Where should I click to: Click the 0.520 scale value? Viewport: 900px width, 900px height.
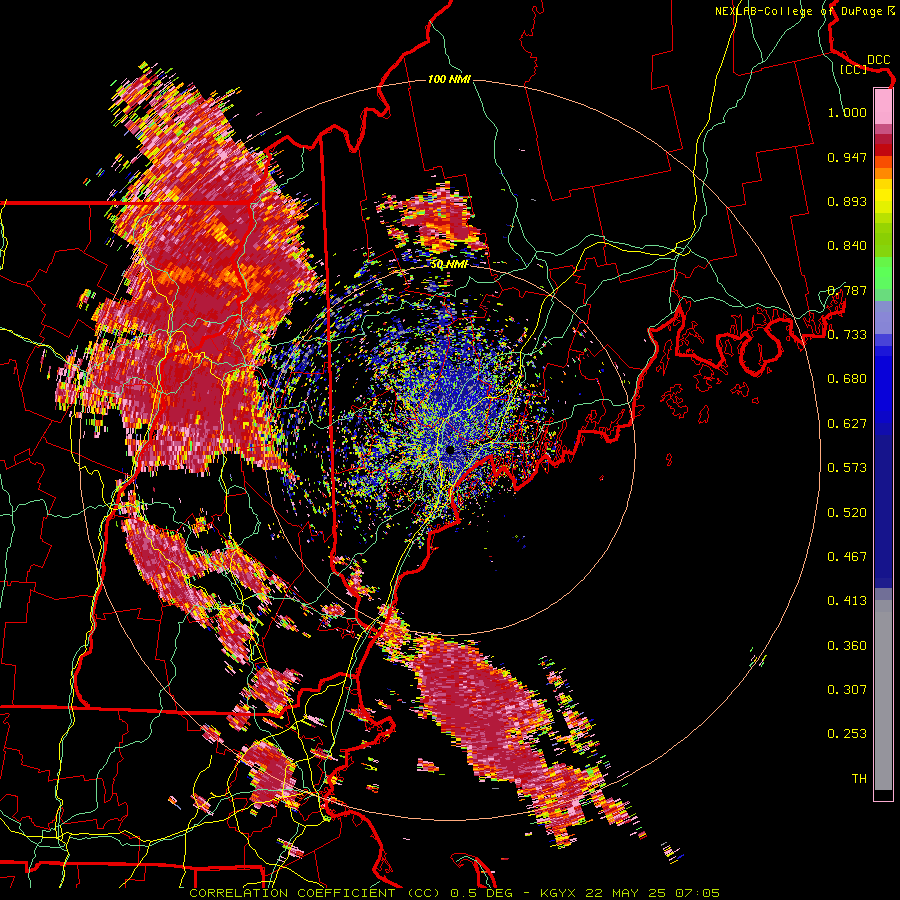847,513
